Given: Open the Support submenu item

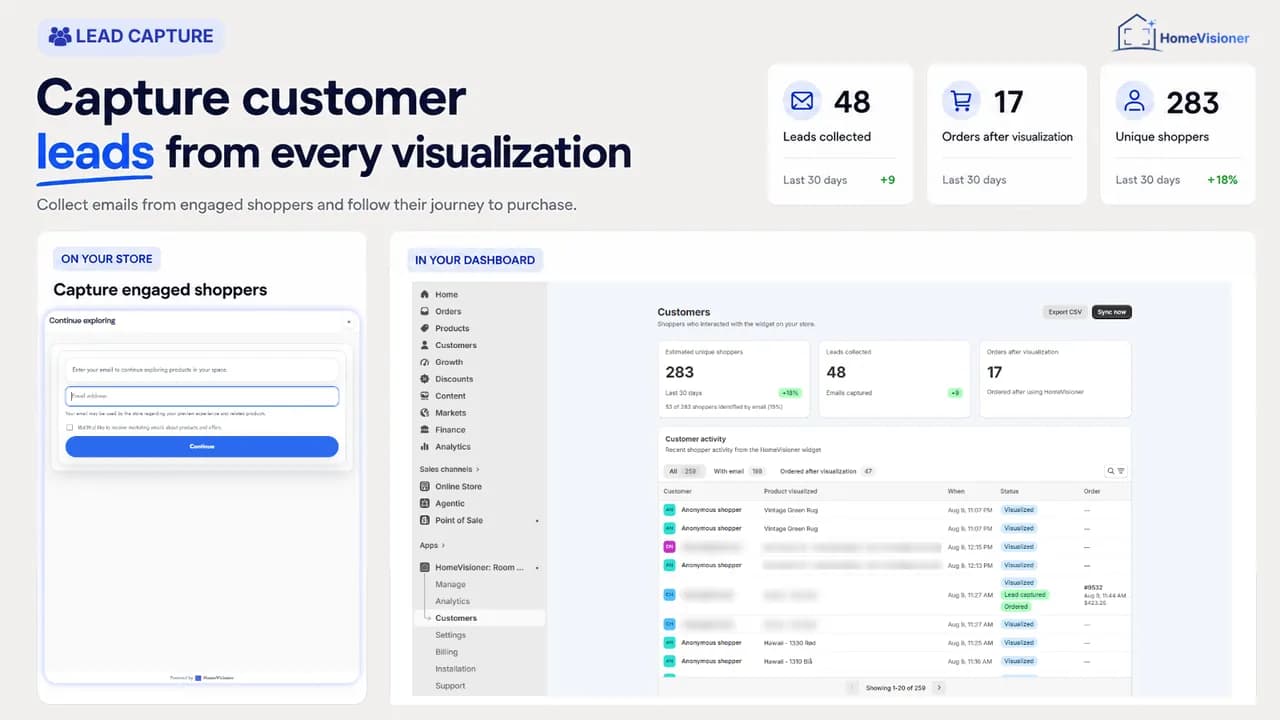Looking at the screenshot, I should tap(451, 686).
